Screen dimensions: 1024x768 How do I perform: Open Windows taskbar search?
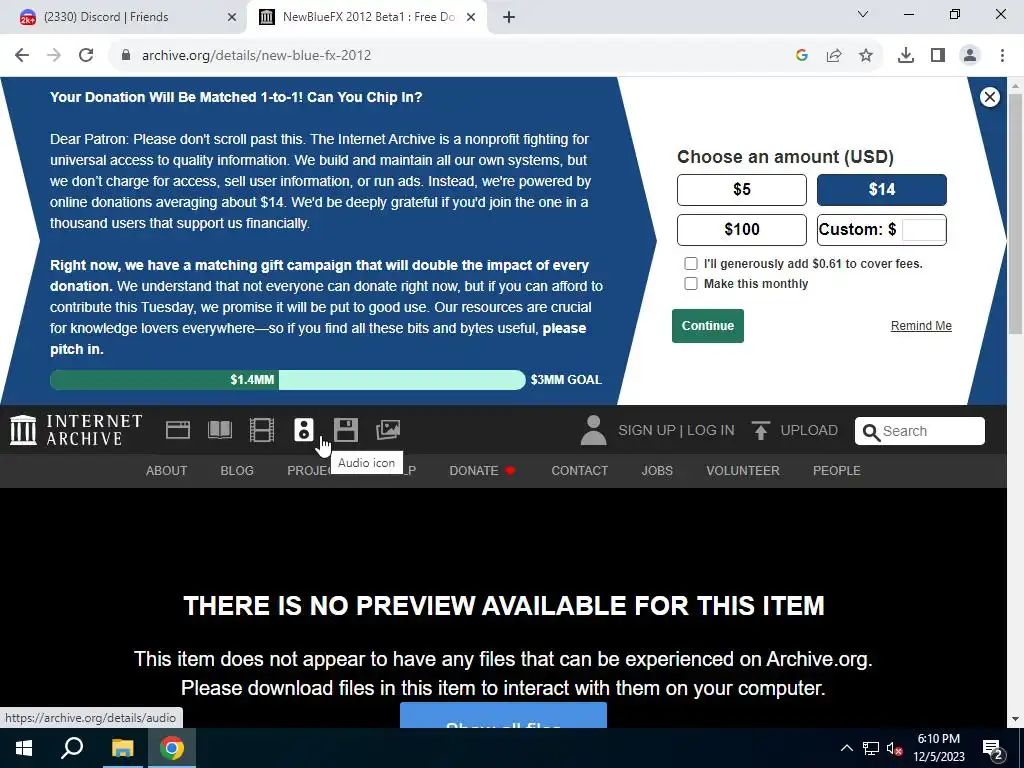72,748
